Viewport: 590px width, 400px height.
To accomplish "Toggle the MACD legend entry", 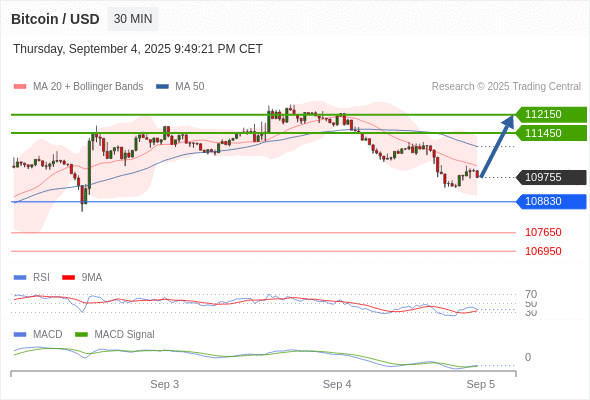I will point(38,335).
